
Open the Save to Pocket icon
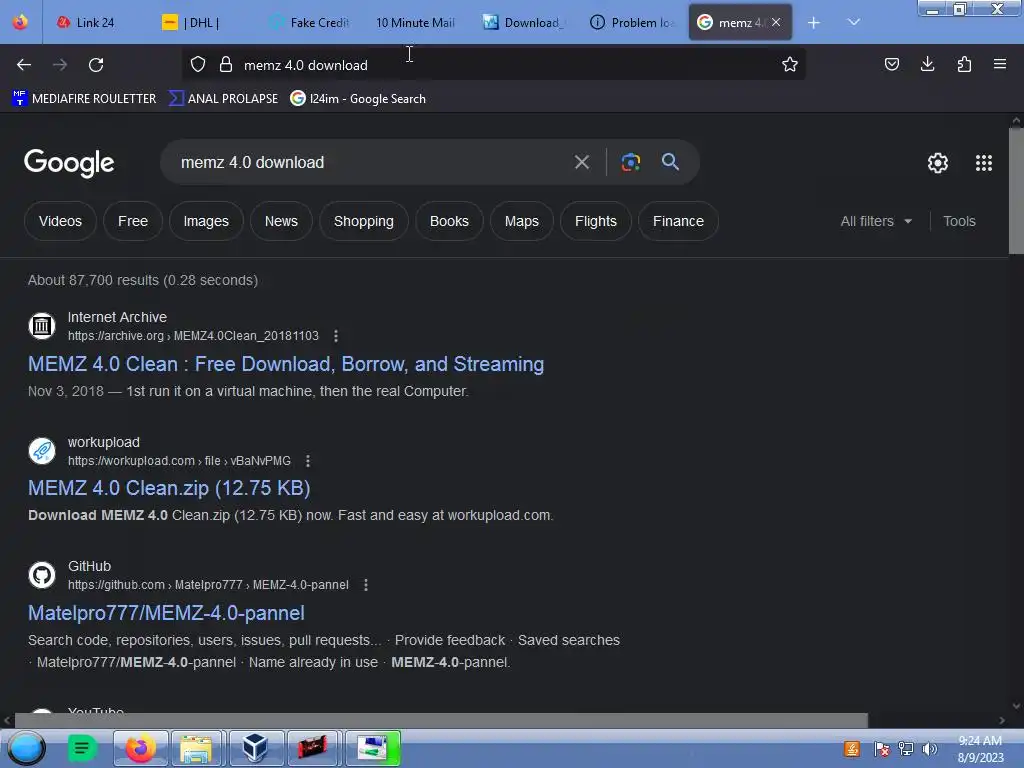(891, 64)
